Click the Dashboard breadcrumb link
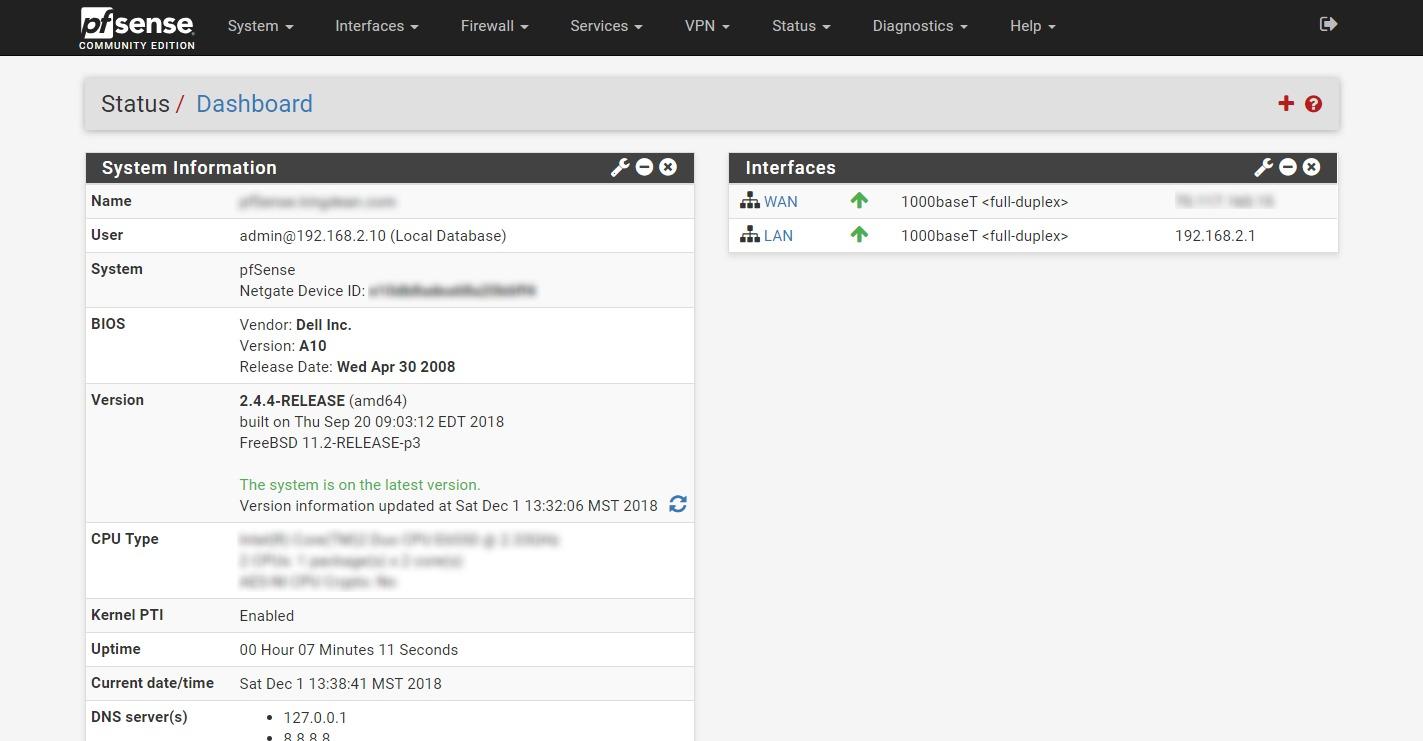This screenshot has width=1423, height=741. click(x=254, y=103)
